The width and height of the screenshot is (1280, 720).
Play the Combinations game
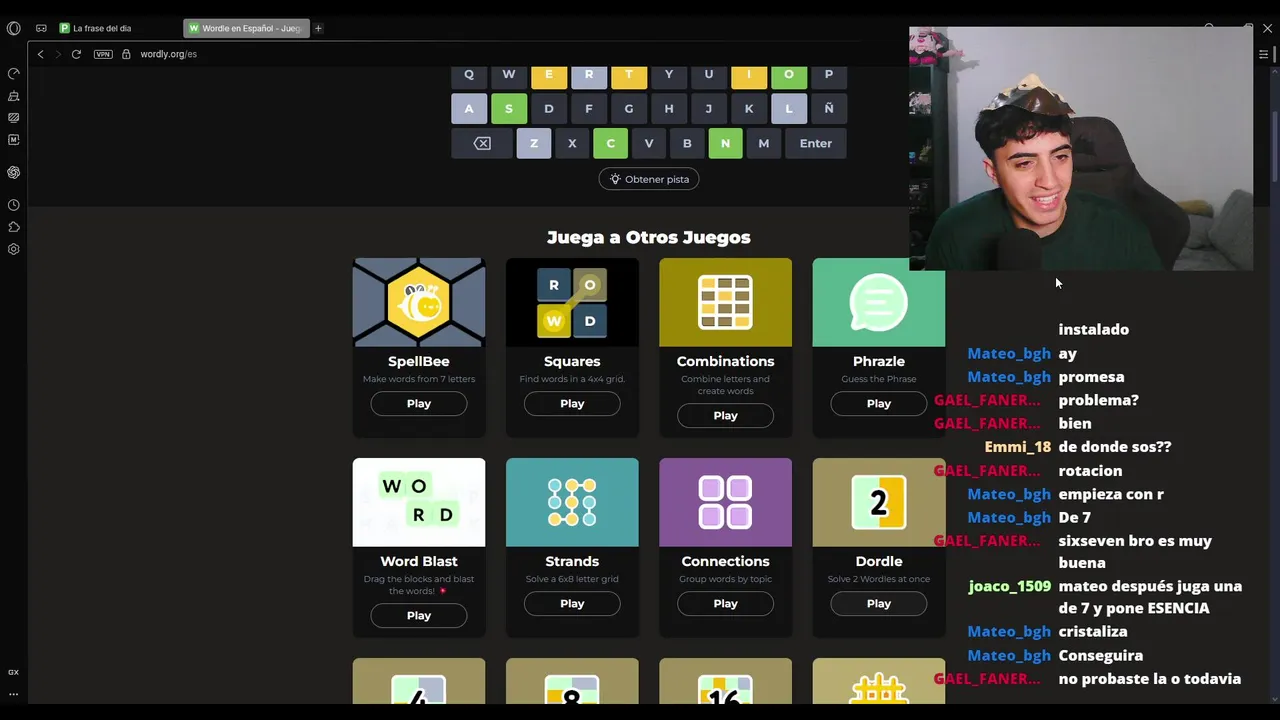point(725,416)
